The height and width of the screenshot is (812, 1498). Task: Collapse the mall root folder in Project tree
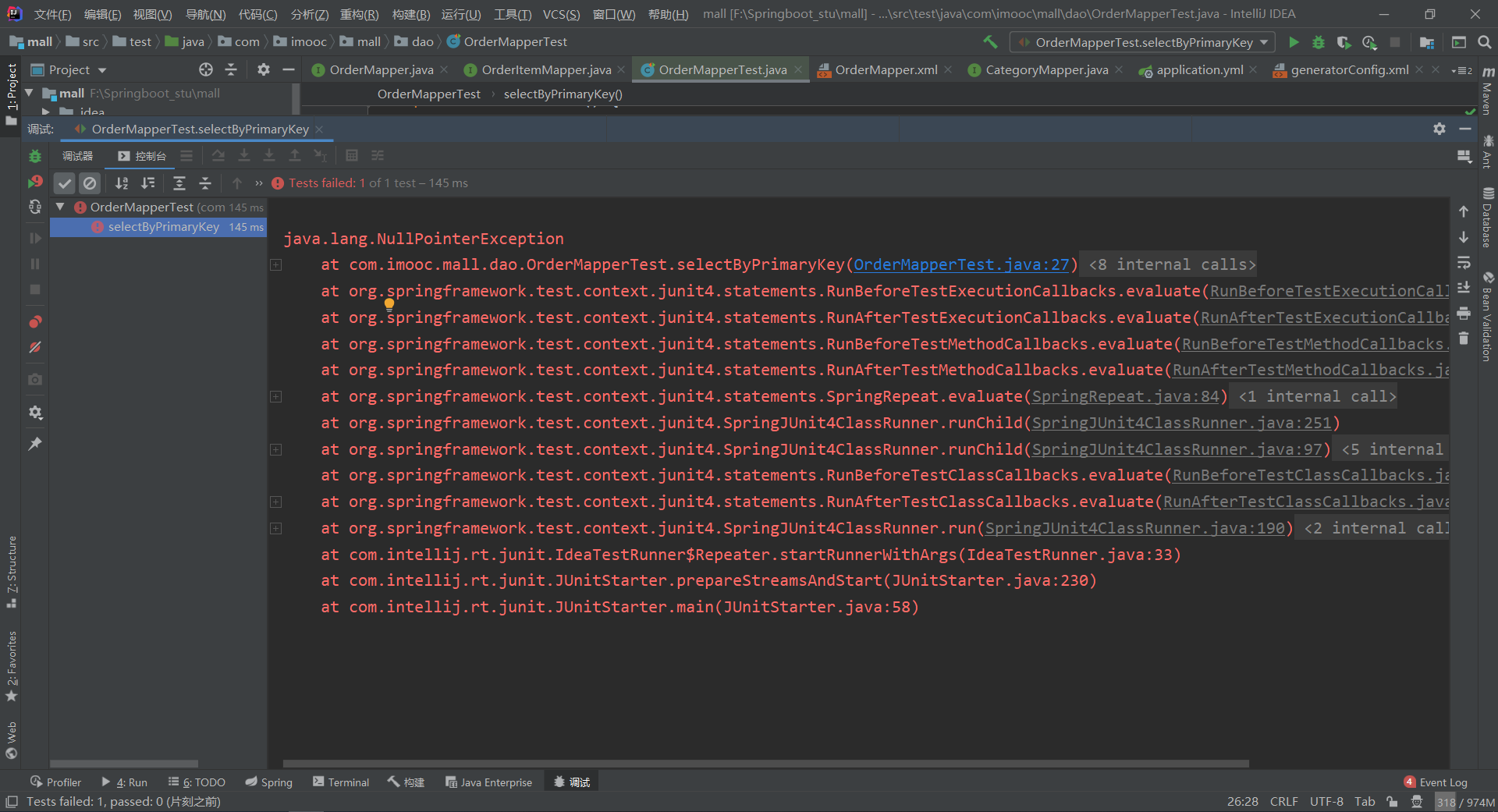(30, 93)
